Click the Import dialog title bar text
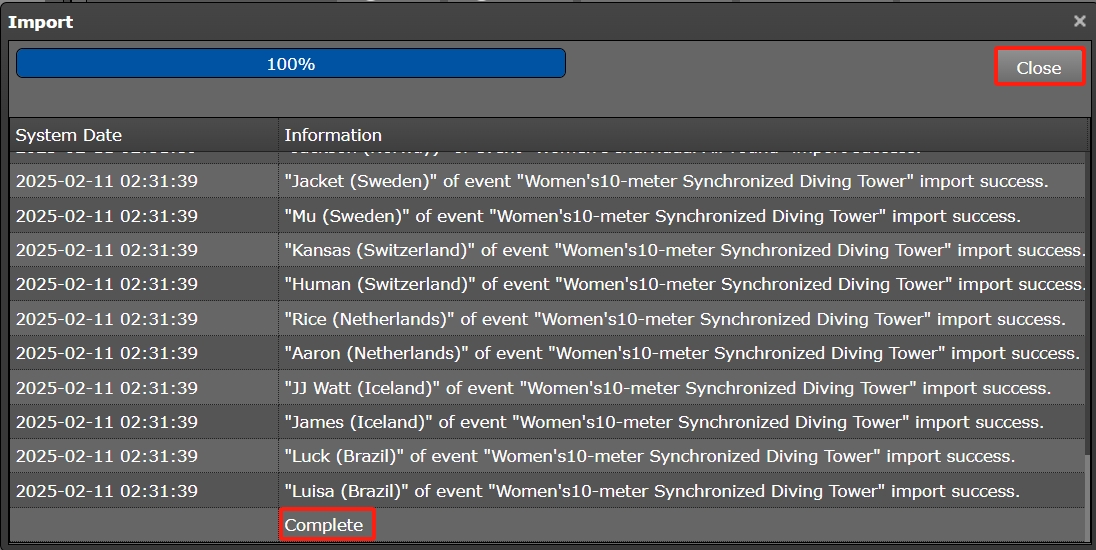 pyautogui.click(x=41, y=21)
